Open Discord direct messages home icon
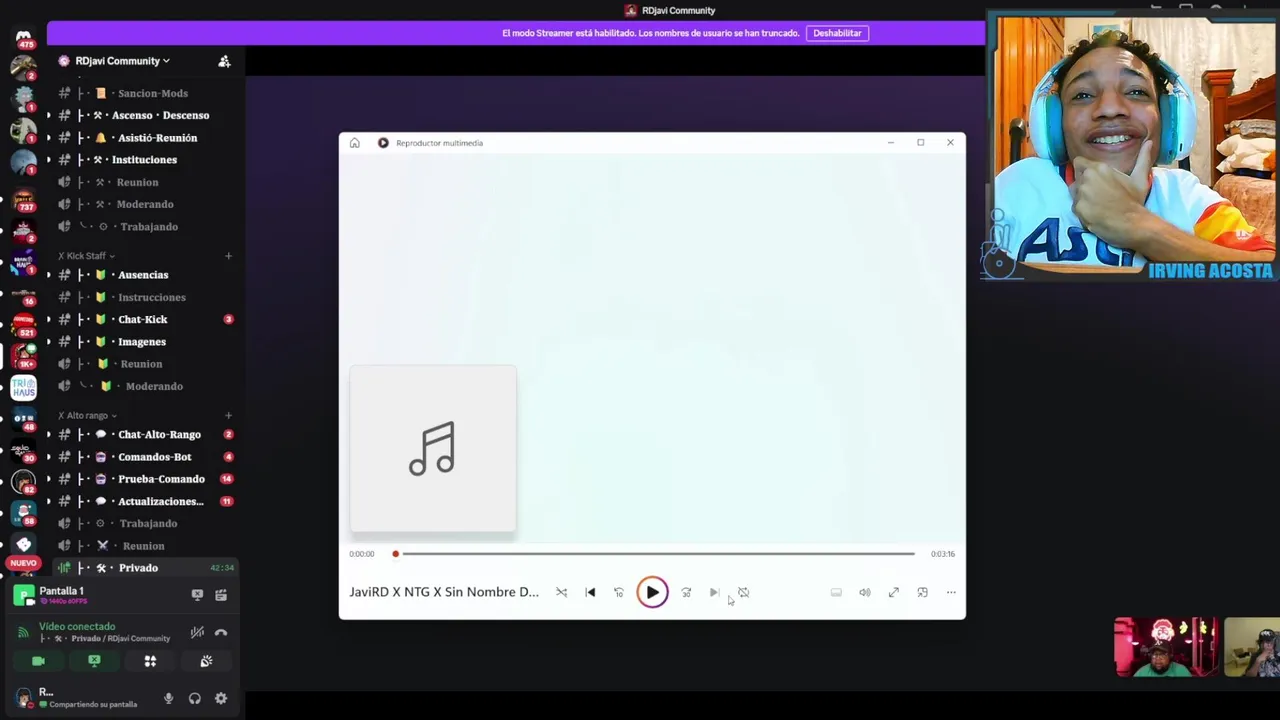The height and width of the screenshot is (720, 1280). tap(23, 38)
